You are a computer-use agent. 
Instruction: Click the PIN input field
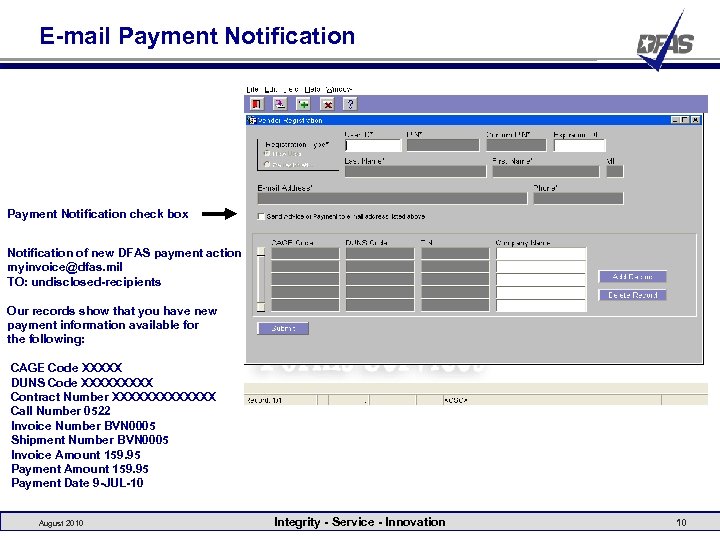coord(443,146)
